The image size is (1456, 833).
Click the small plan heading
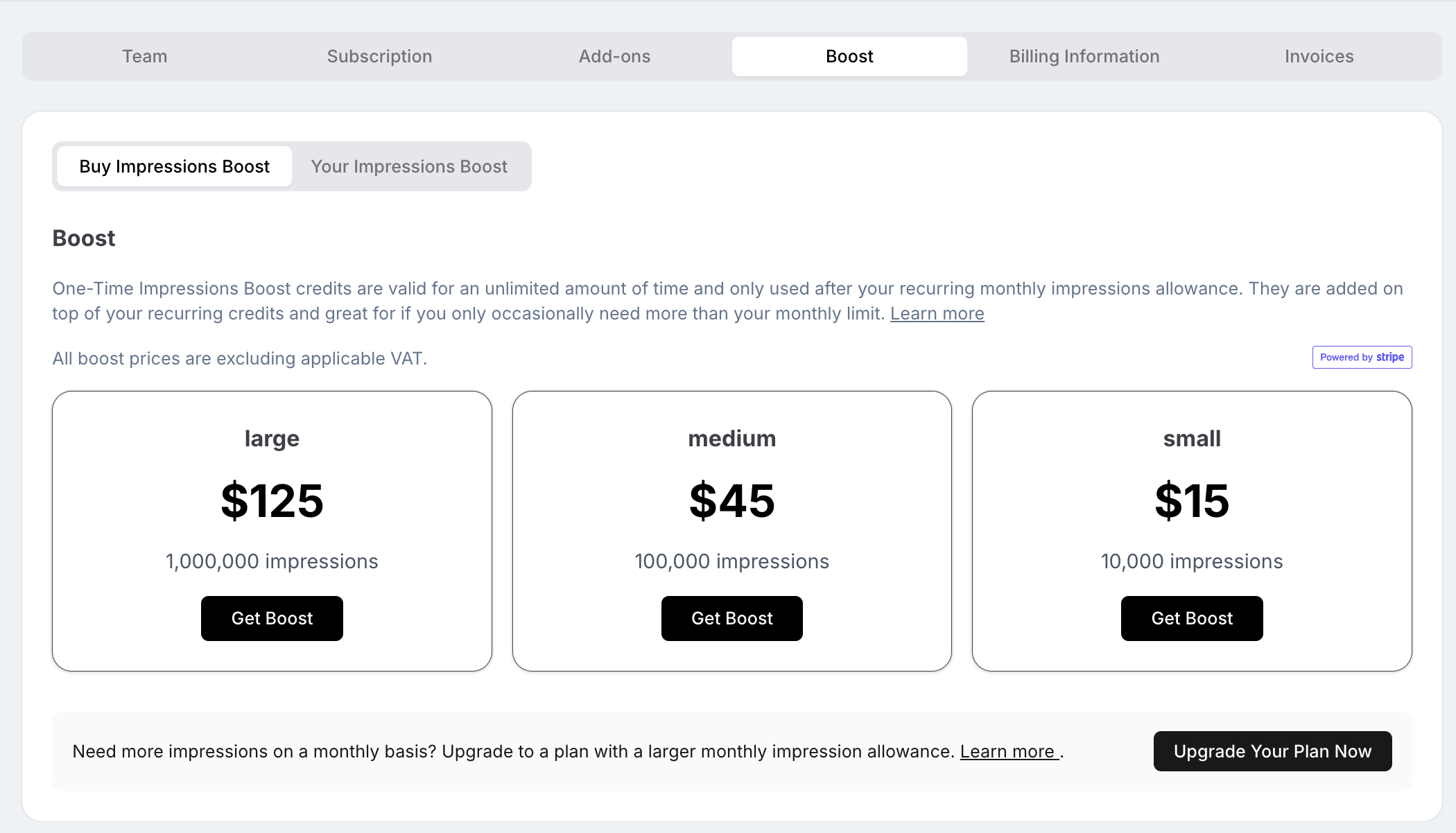[x=1192, y=439]
